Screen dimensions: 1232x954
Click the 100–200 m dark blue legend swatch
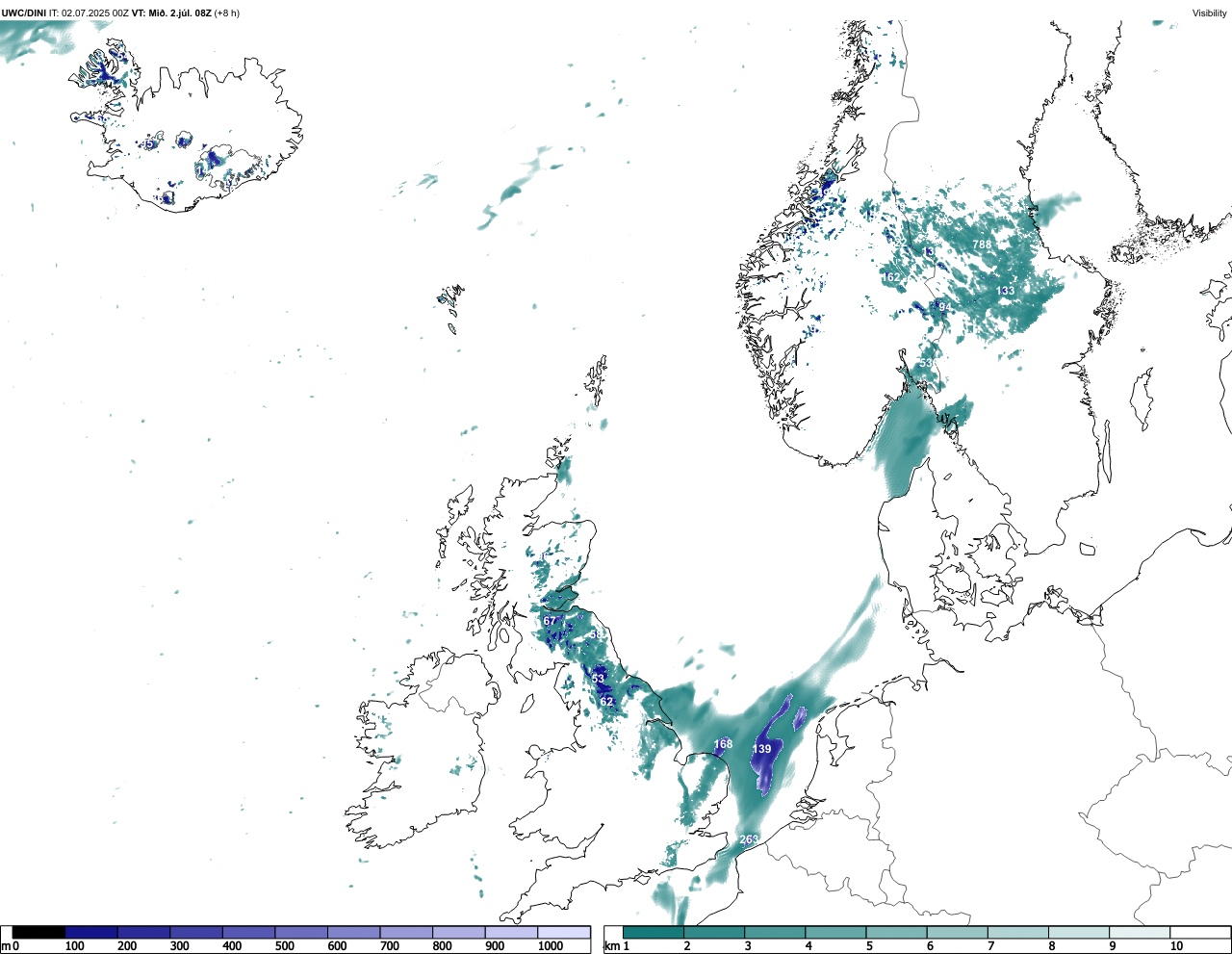tap(91, 932)
